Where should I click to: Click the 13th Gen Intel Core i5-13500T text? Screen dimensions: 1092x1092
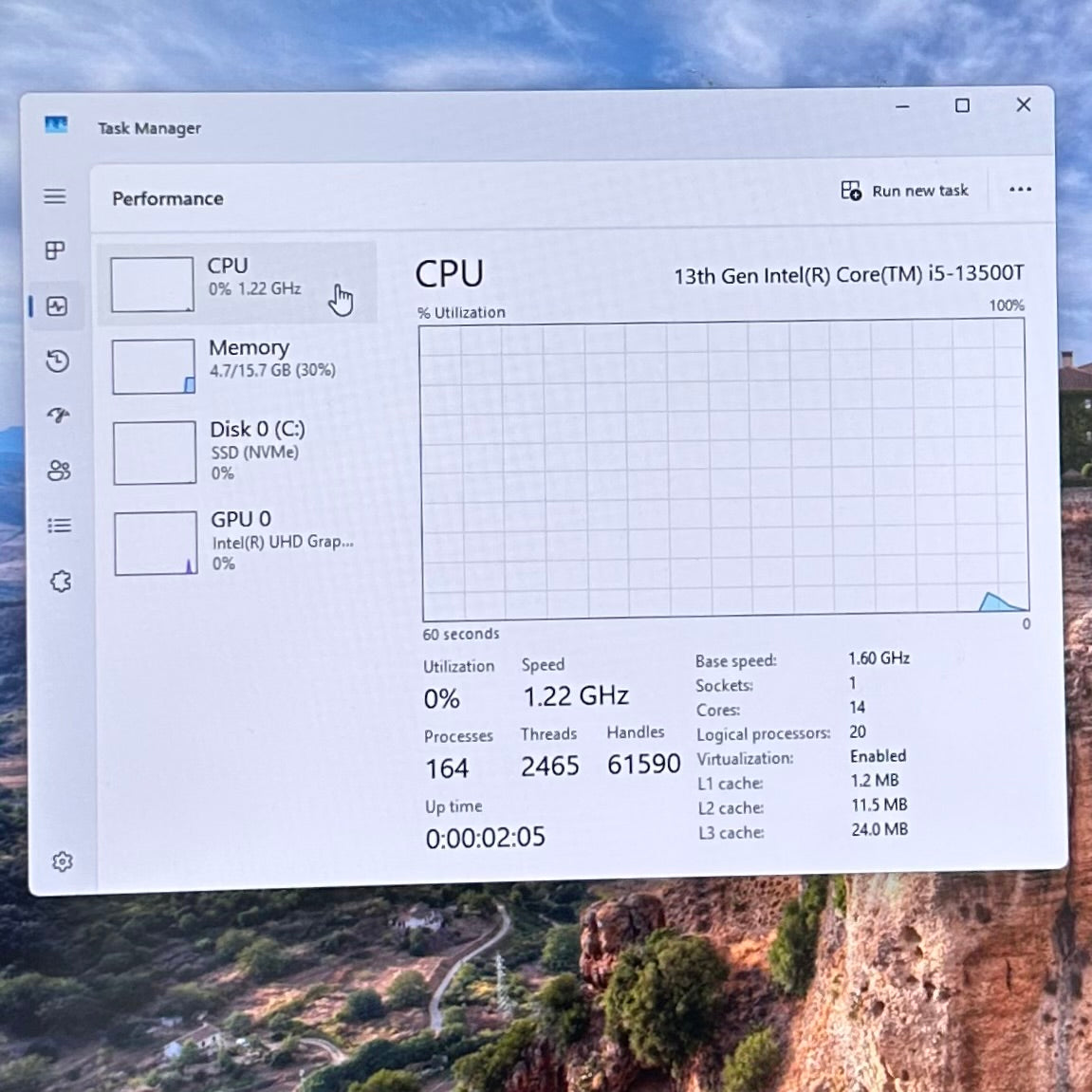[849, 274]
